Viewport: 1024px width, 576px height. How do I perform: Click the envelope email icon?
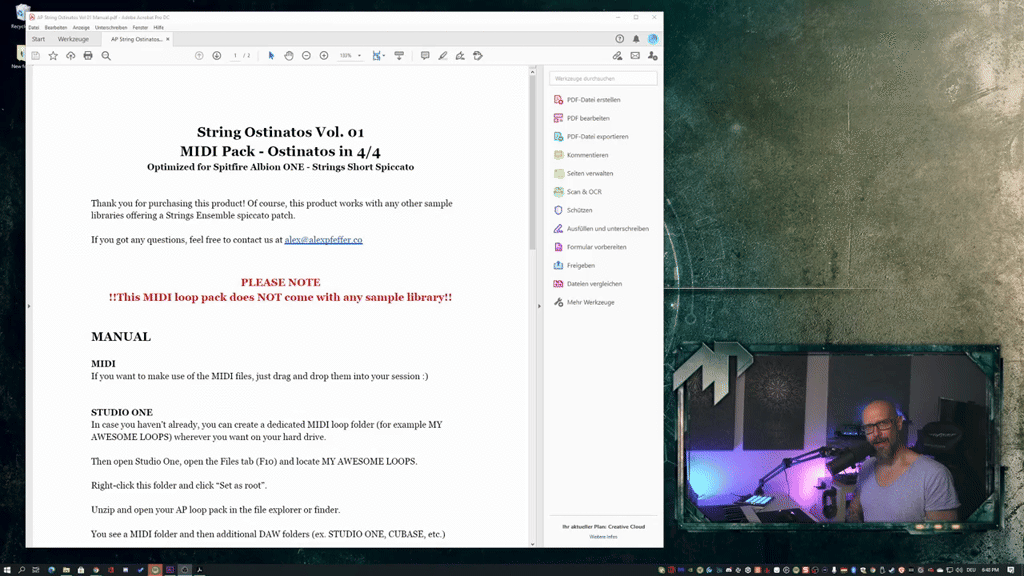635,56
